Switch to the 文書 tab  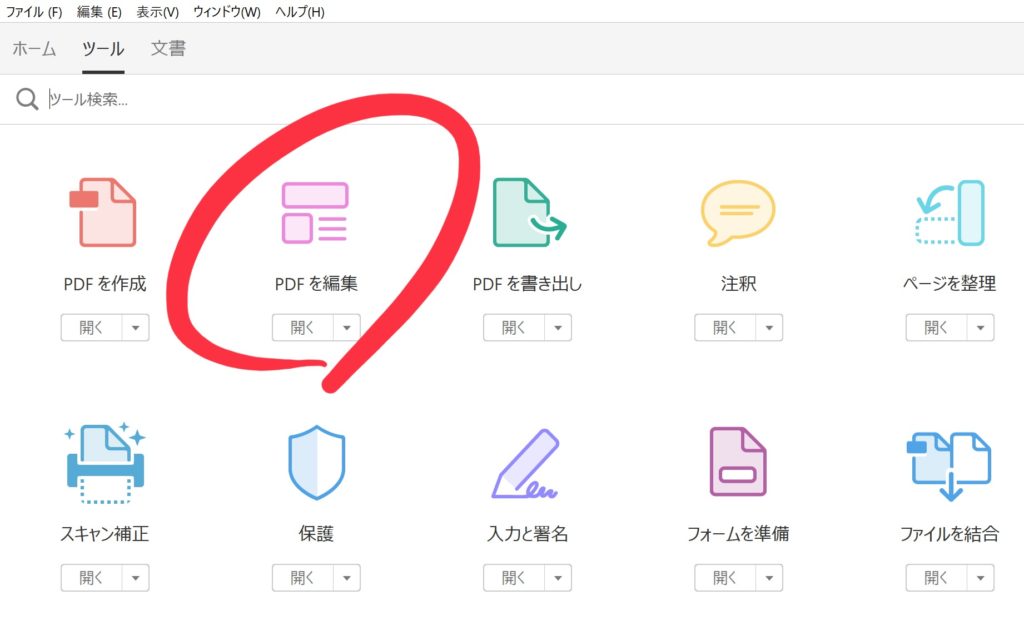coord(168,48)
